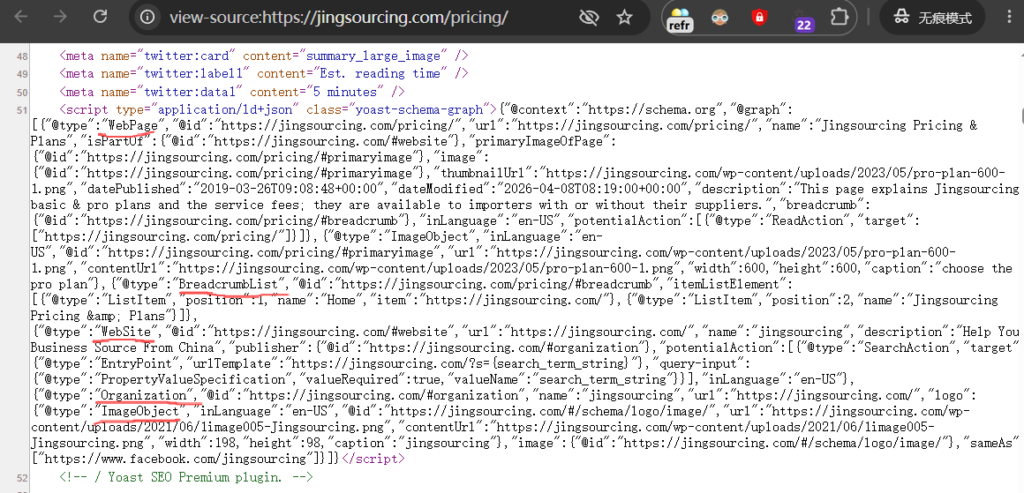Open the extension with badge 22
This screenshot has width=1024, height=493.
[x=802, y=20]
